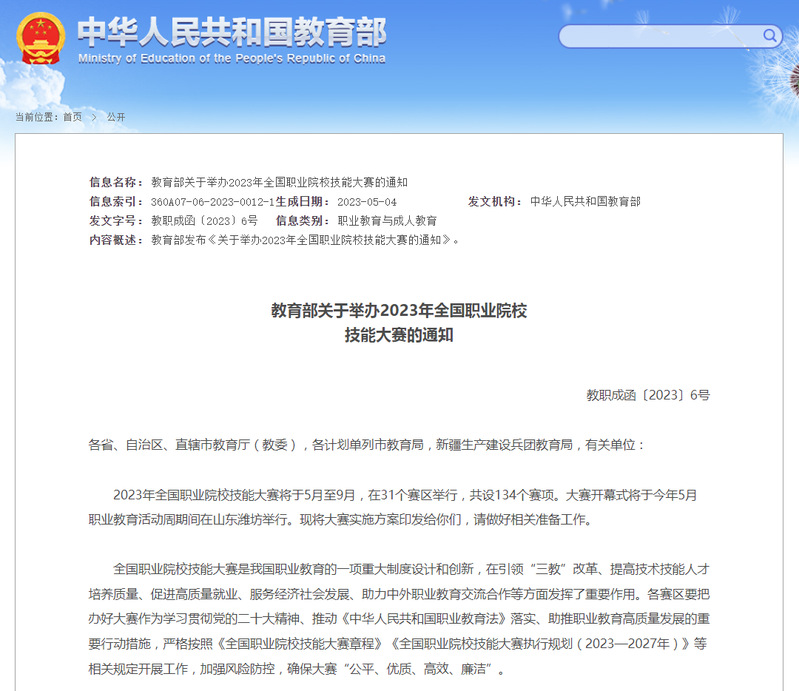Click the paragraph starting 2023年全国职业院校技能大赛将于5月
799x691 pixels.
coord(399,507)
